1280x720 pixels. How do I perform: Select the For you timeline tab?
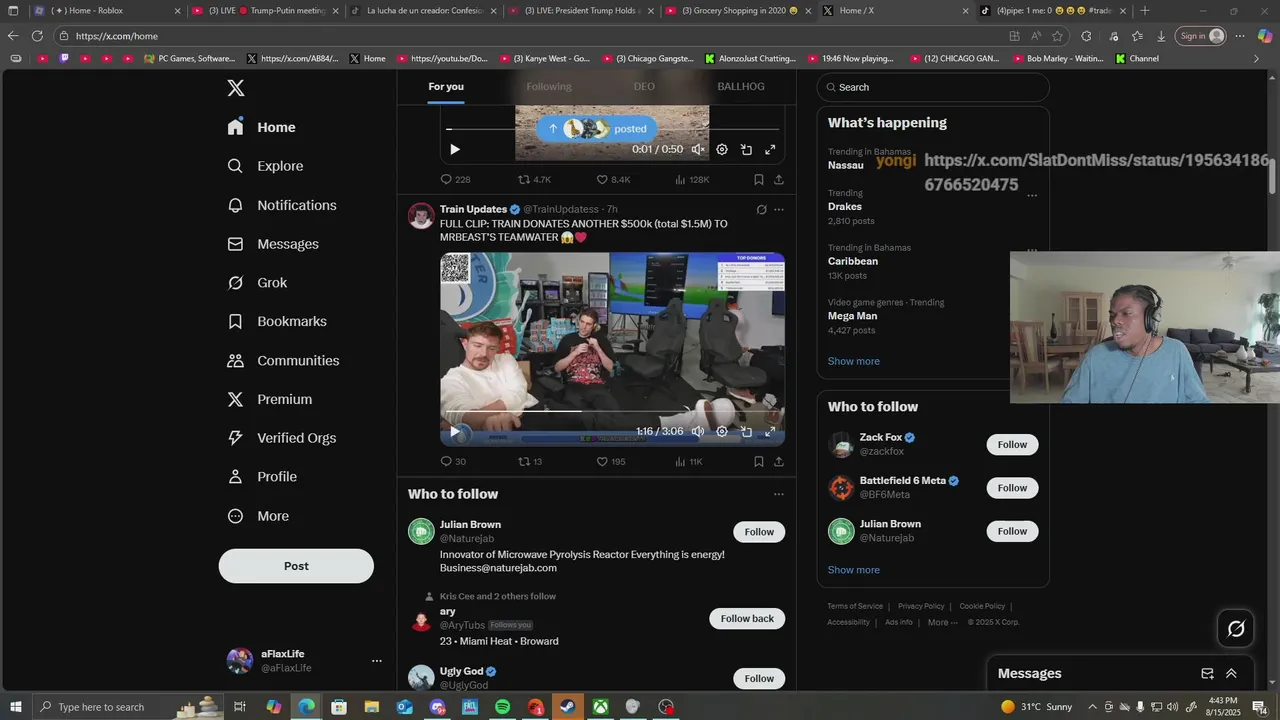(x=446, y=87)
